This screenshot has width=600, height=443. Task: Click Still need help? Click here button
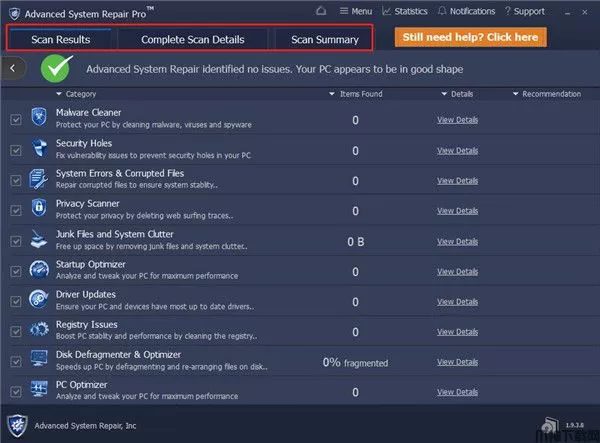(x=470, y=37)
